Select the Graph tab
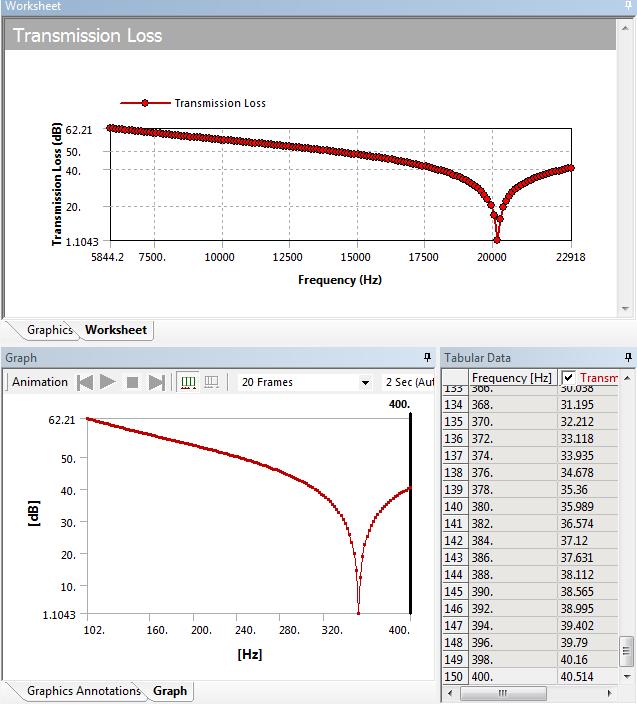The width and height of the screenshot is (637, 706). tap(170, 691)
